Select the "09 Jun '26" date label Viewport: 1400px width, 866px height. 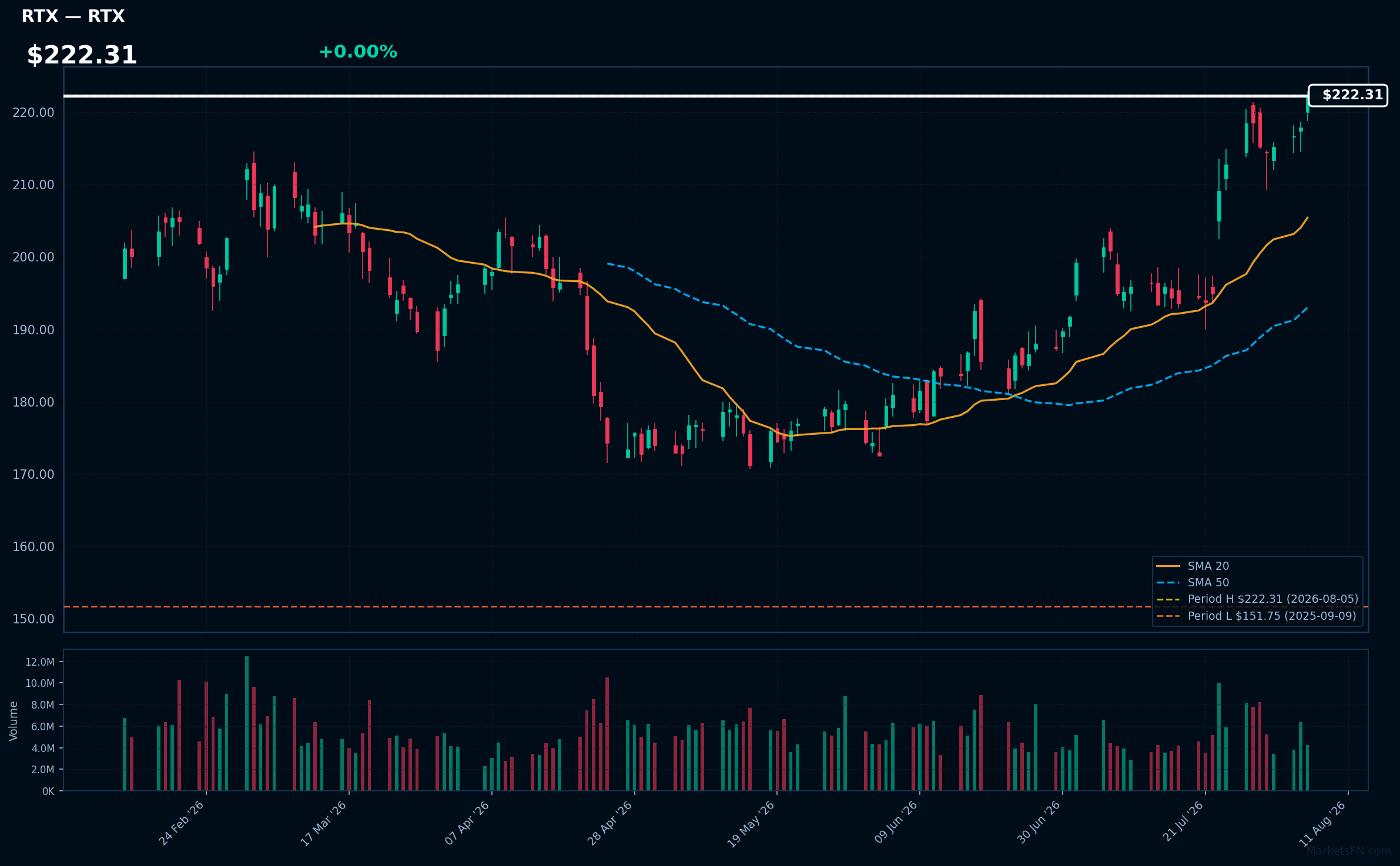tap(895, 823)
